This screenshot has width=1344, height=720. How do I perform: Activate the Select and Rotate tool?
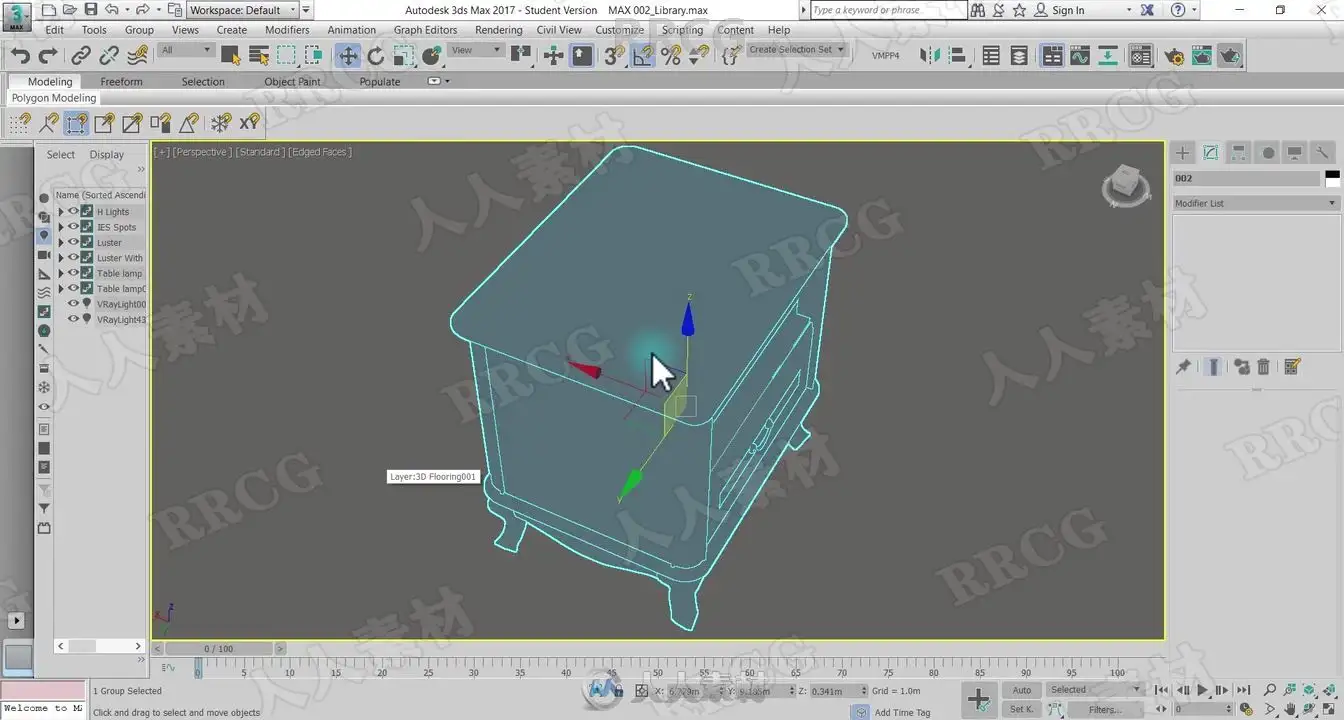376,56
